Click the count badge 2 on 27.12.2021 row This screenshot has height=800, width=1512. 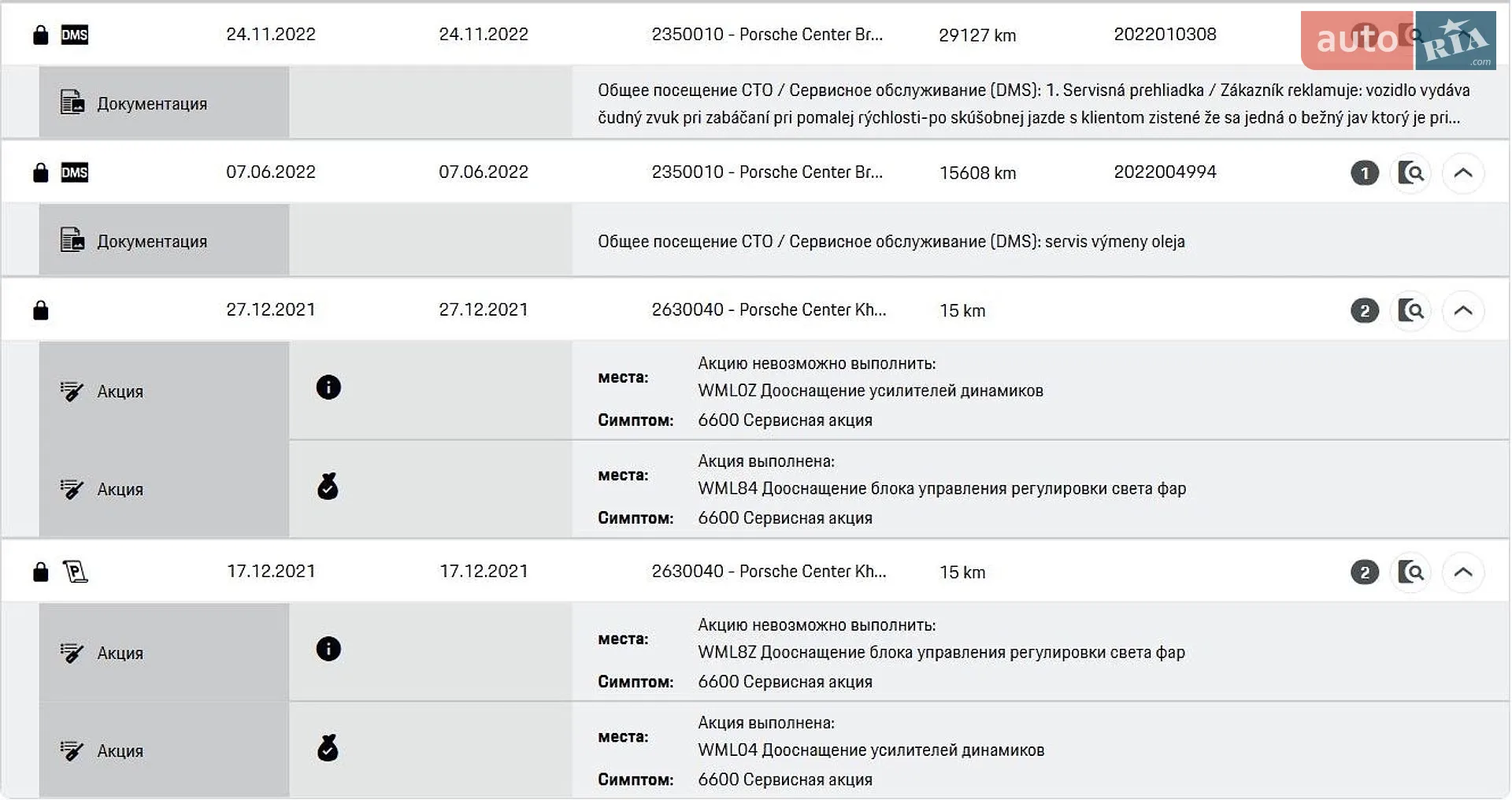1365,311
